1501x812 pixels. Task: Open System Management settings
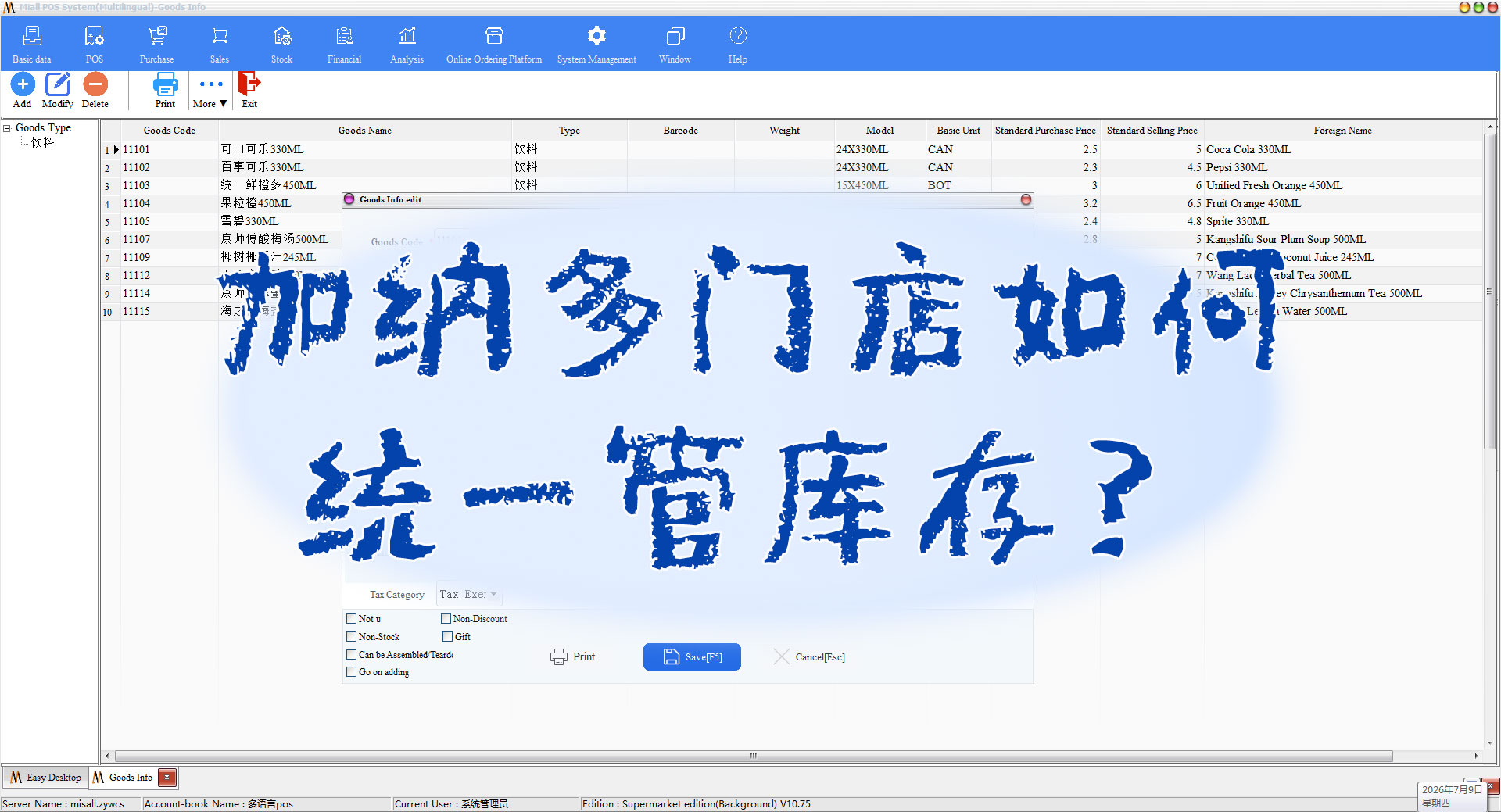[x=596, y=45]
